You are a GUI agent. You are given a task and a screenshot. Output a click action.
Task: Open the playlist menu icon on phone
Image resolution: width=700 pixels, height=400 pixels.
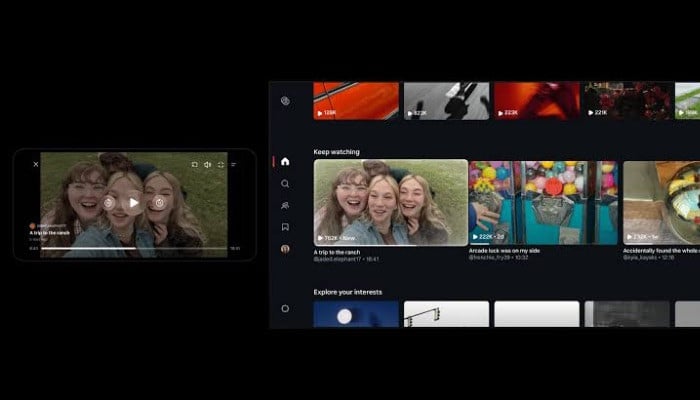[x=233, y=165]
